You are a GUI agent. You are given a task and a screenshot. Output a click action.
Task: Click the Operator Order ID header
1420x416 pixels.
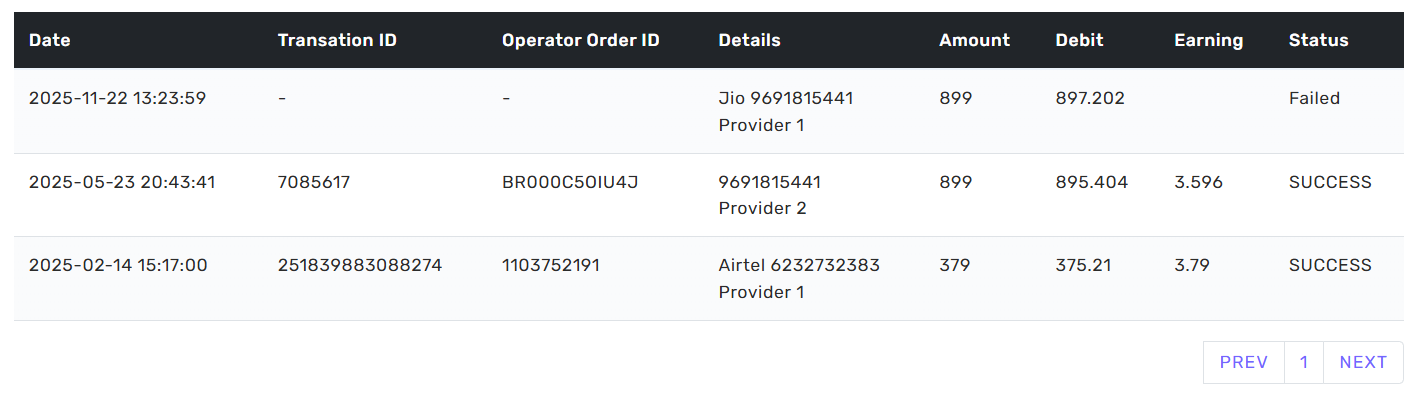(x=580, y=41)
